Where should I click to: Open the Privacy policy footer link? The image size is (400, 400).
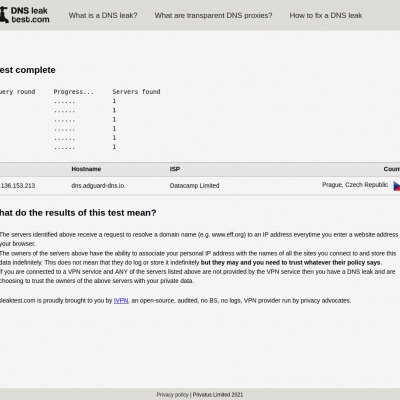point(172,395)
